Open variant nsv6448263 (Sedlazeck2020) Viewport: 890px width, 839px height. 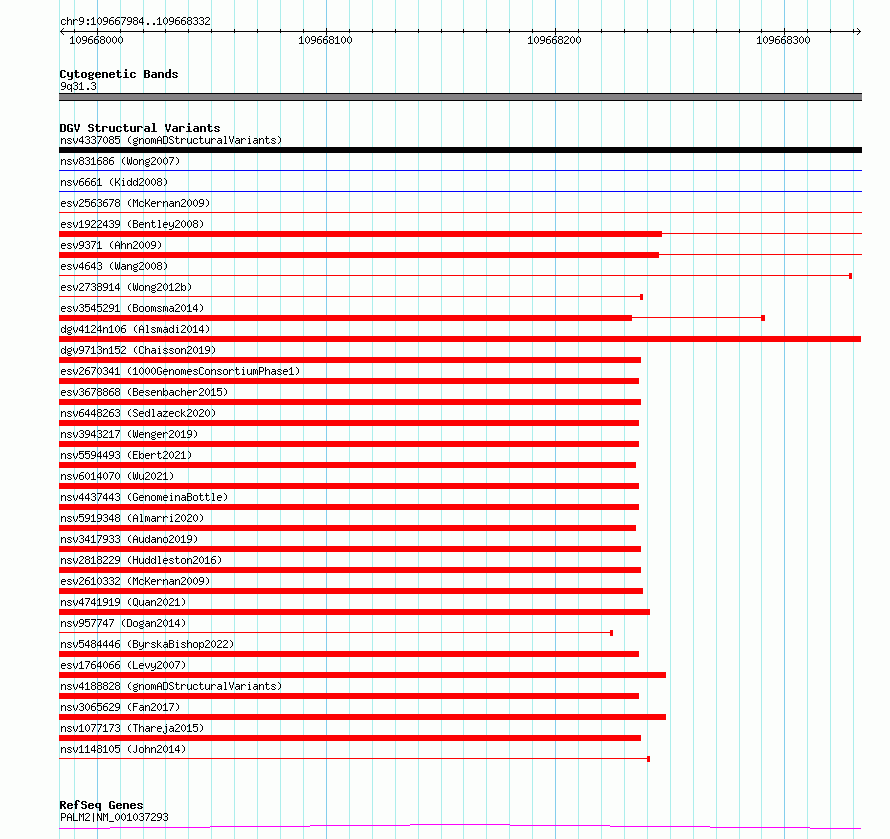(x=138, y=413)
